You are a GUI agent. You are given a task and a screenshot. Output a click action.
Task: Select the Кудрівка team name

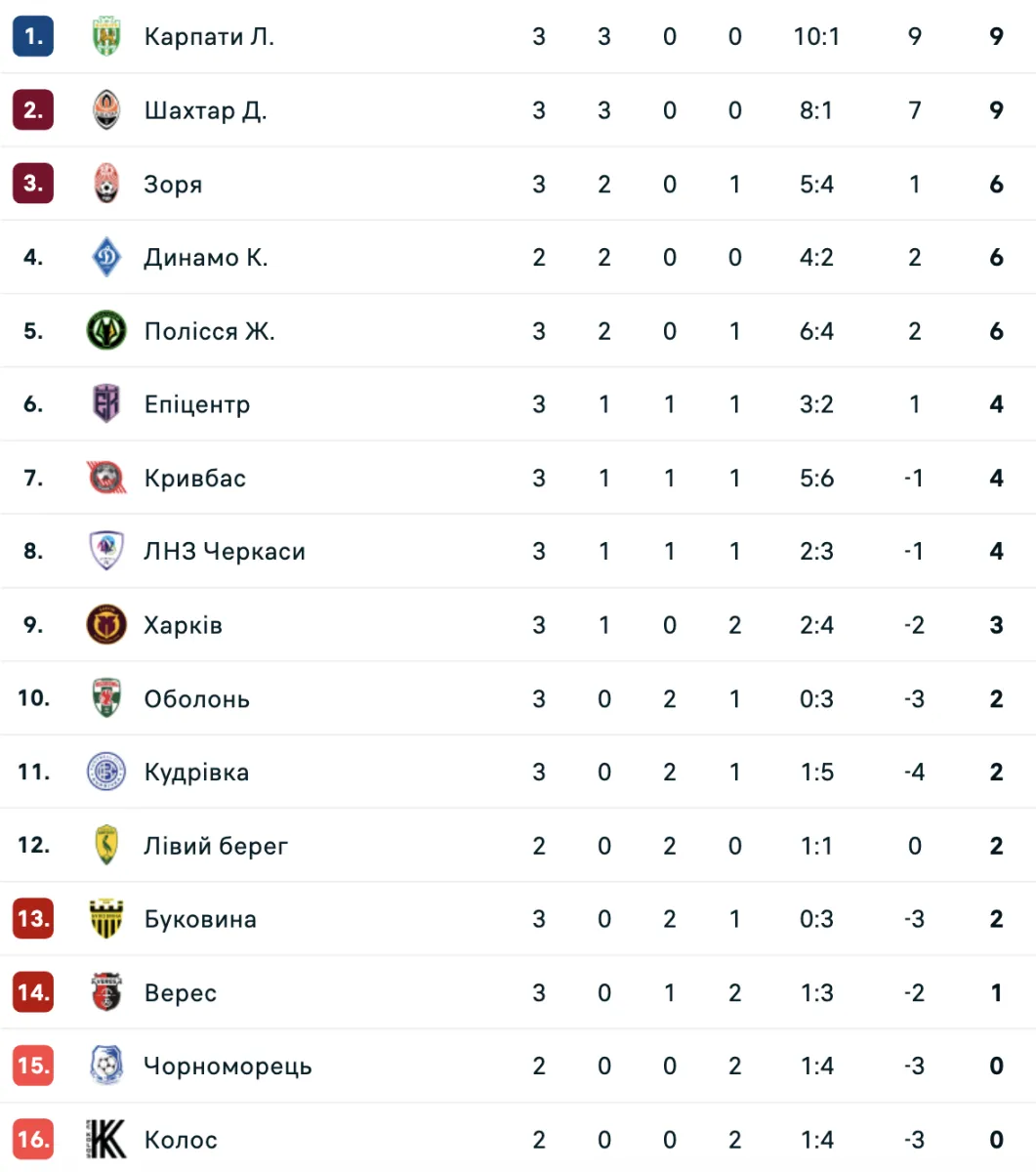coord(196,773)
